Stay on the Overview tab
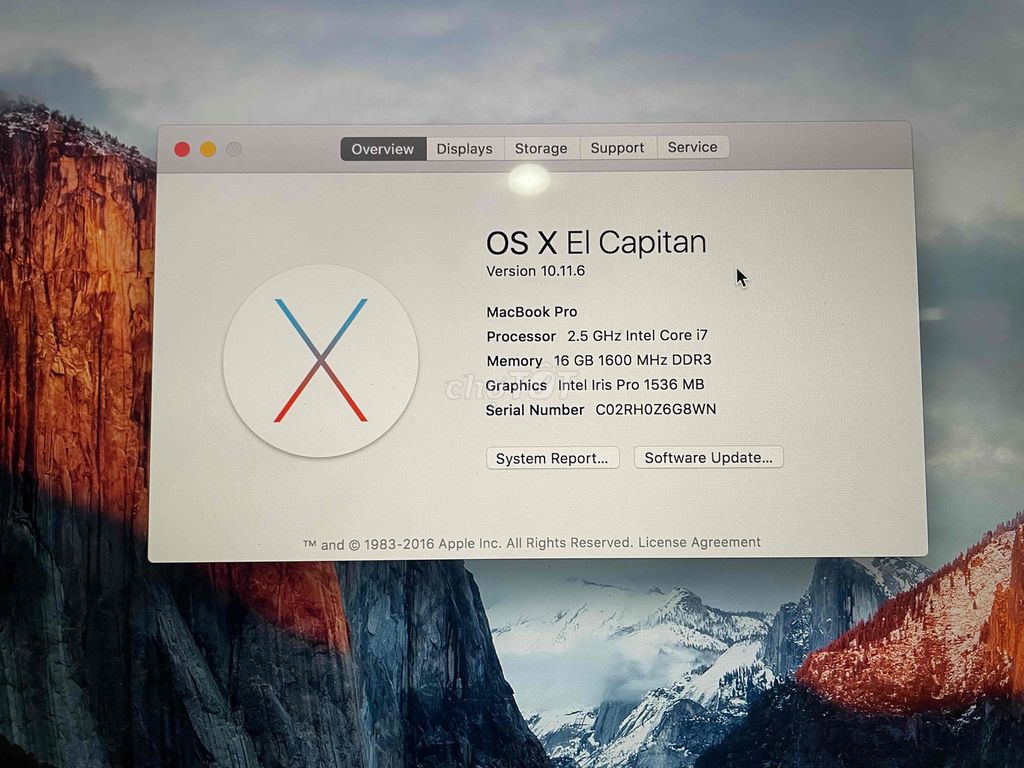The image size is (1024, 768). tap(382, 148)
